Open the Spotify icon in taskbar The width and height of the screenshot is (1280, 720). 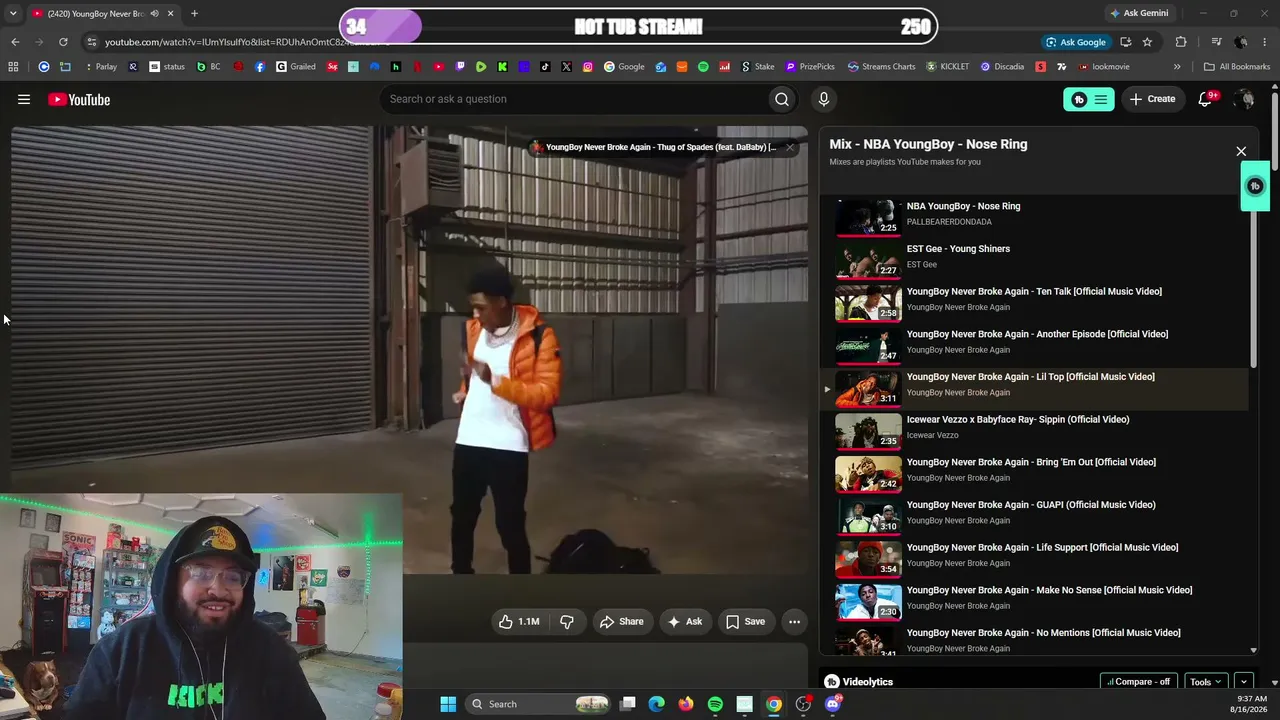715,704
